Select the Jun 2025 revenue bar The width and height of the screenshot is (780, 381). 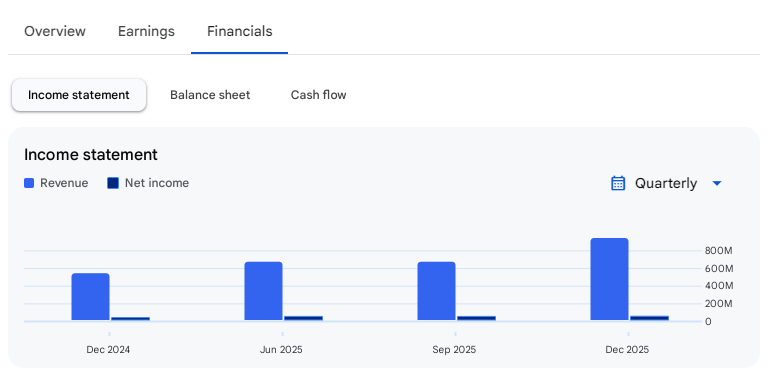(x=263, y=291)
